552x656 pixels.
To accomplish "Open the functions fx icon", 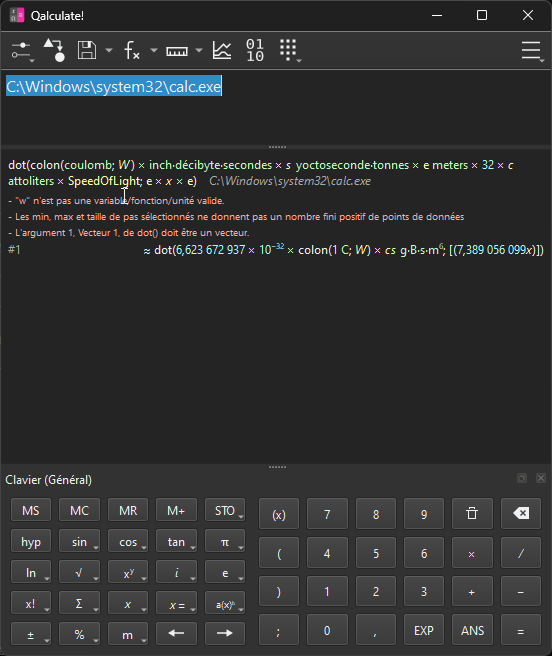I will (x=132, y=51).
